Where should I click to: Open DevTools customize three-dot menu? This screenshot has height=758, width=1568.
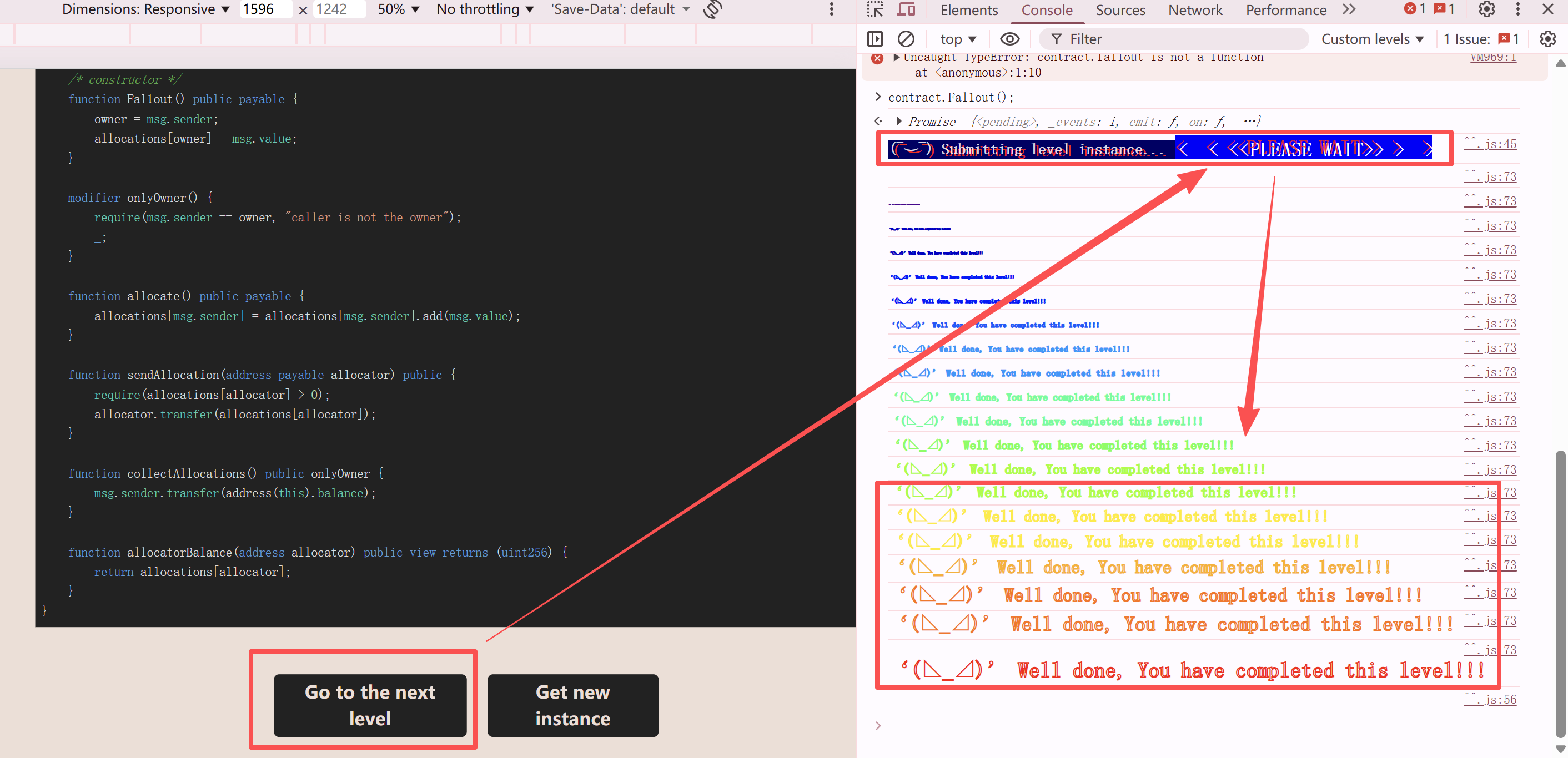pos(1517,10)
